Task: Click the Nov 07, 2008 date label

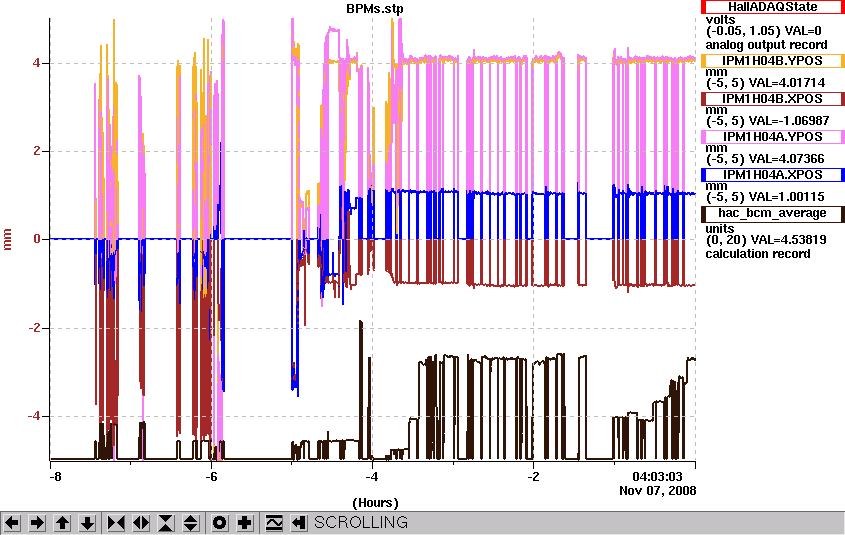Action: point(657,491)
